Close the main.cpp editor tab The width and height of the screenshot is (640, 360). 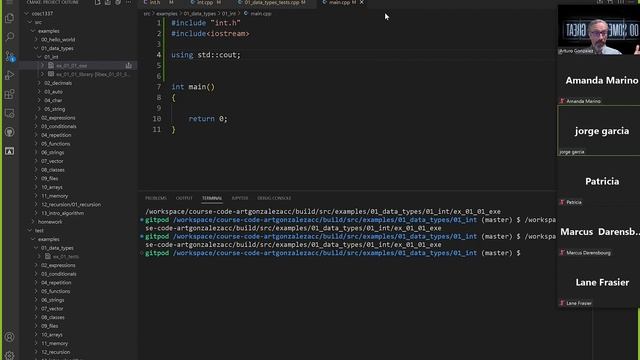pyautogui.click(x=362, y=2)
